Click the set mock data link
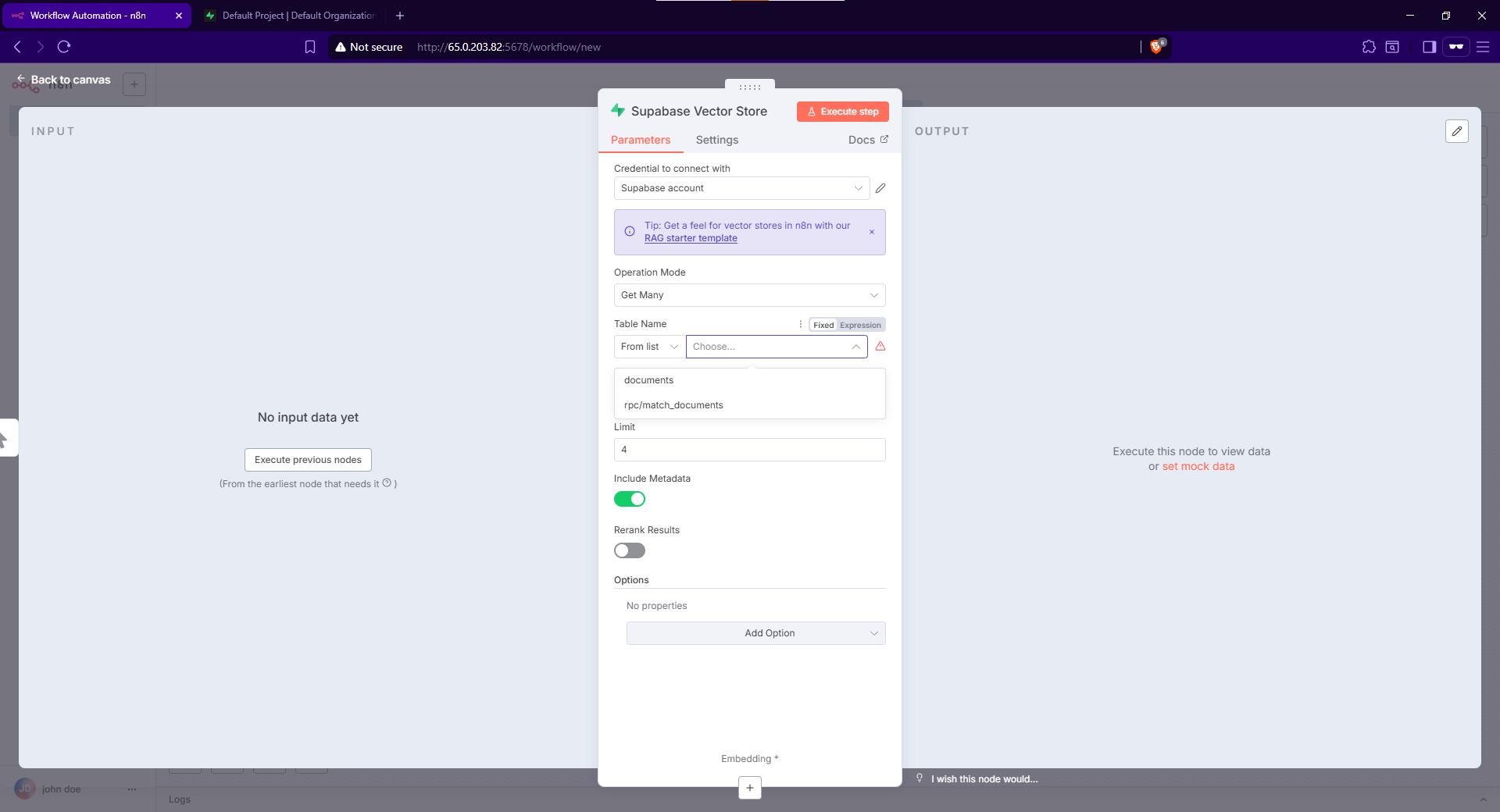The width and height of the screenshot is (1500, 812). 1198,466
